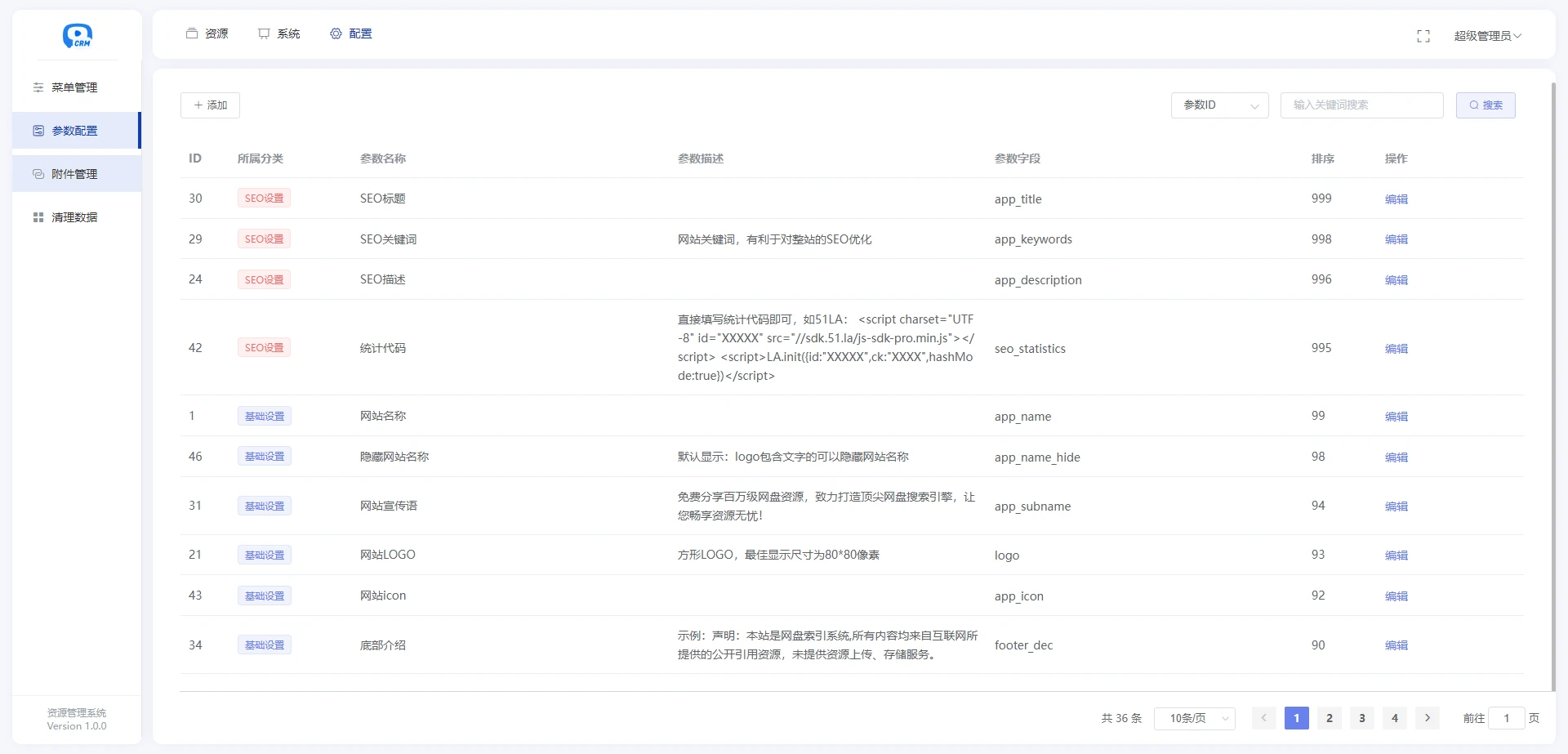
Task: Open the 资源 top menu
Action: click(207, 33)
